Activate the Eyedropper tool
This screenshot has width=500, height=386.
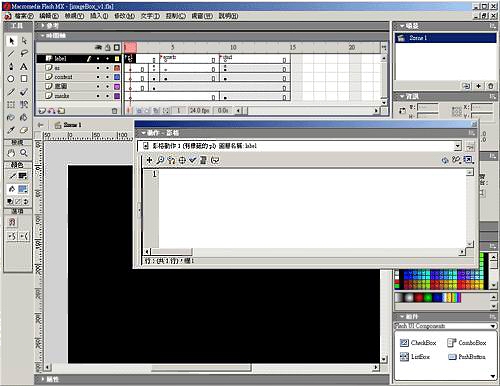click(x=11, y=130)
